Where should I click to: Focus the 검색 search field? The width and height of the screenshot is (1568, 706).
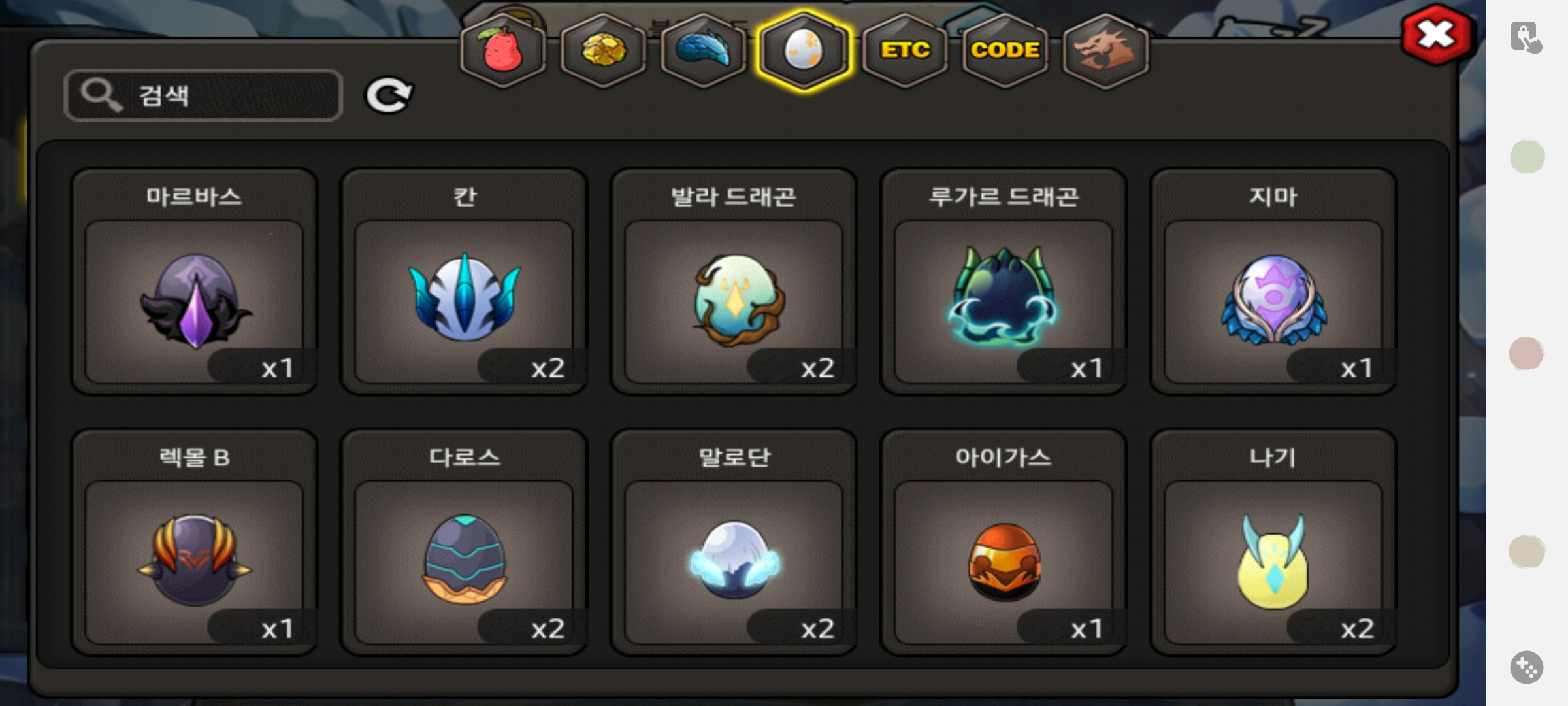tap(203, 95)
